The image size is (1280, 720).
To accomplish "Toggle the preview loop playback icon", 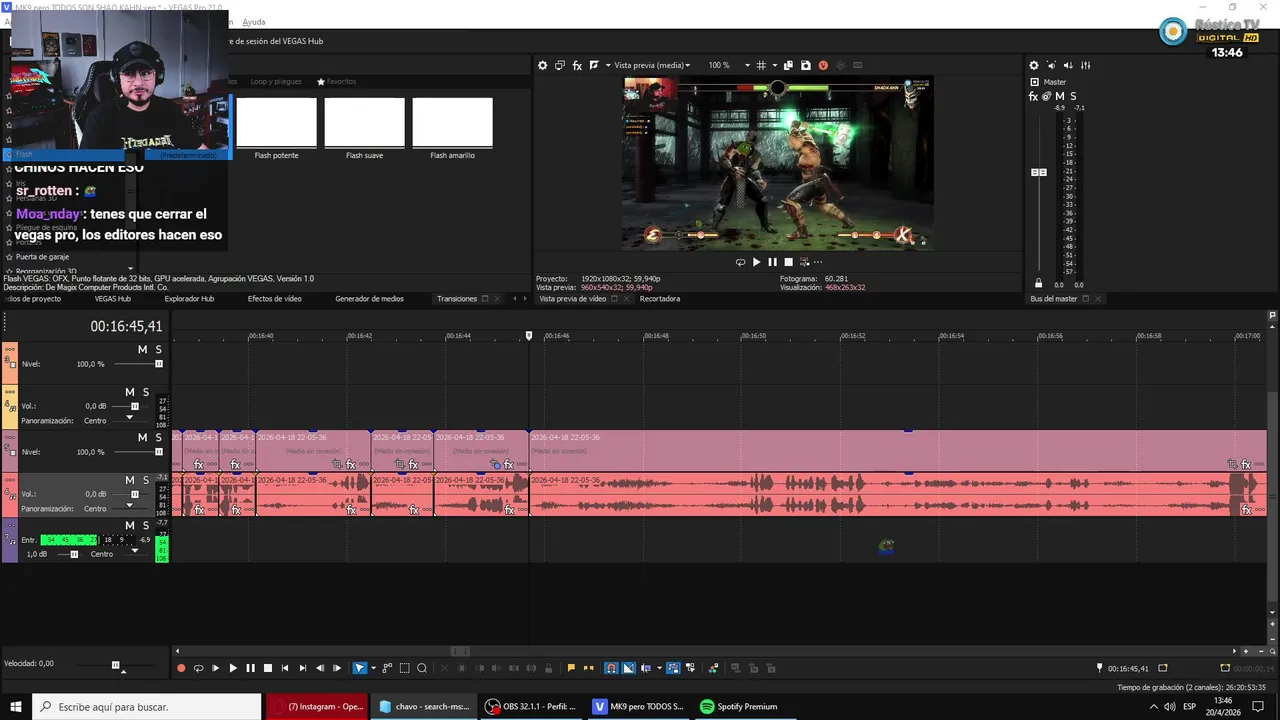I will pos(740,262).
